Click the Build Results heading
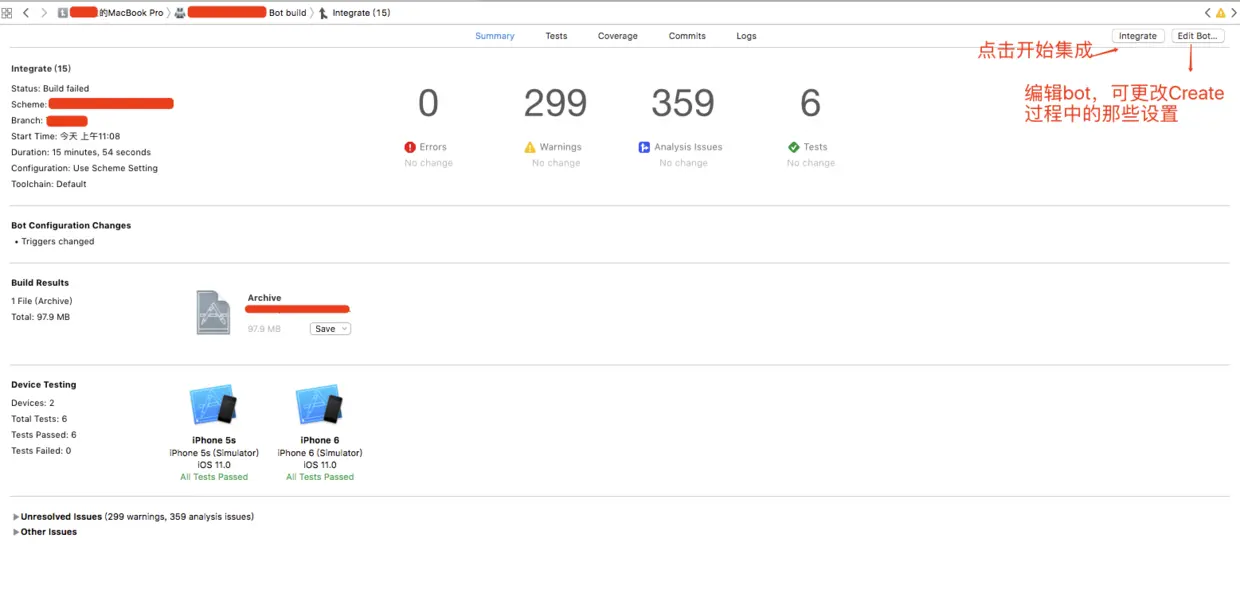This screenshot has height=593, width=1240. 40,283
